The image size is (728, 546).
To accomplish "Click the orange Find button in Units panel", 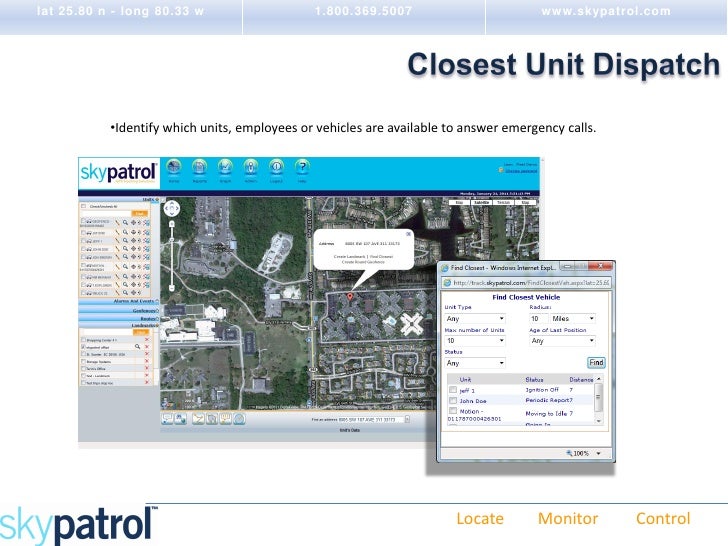I will coord(140,214).
